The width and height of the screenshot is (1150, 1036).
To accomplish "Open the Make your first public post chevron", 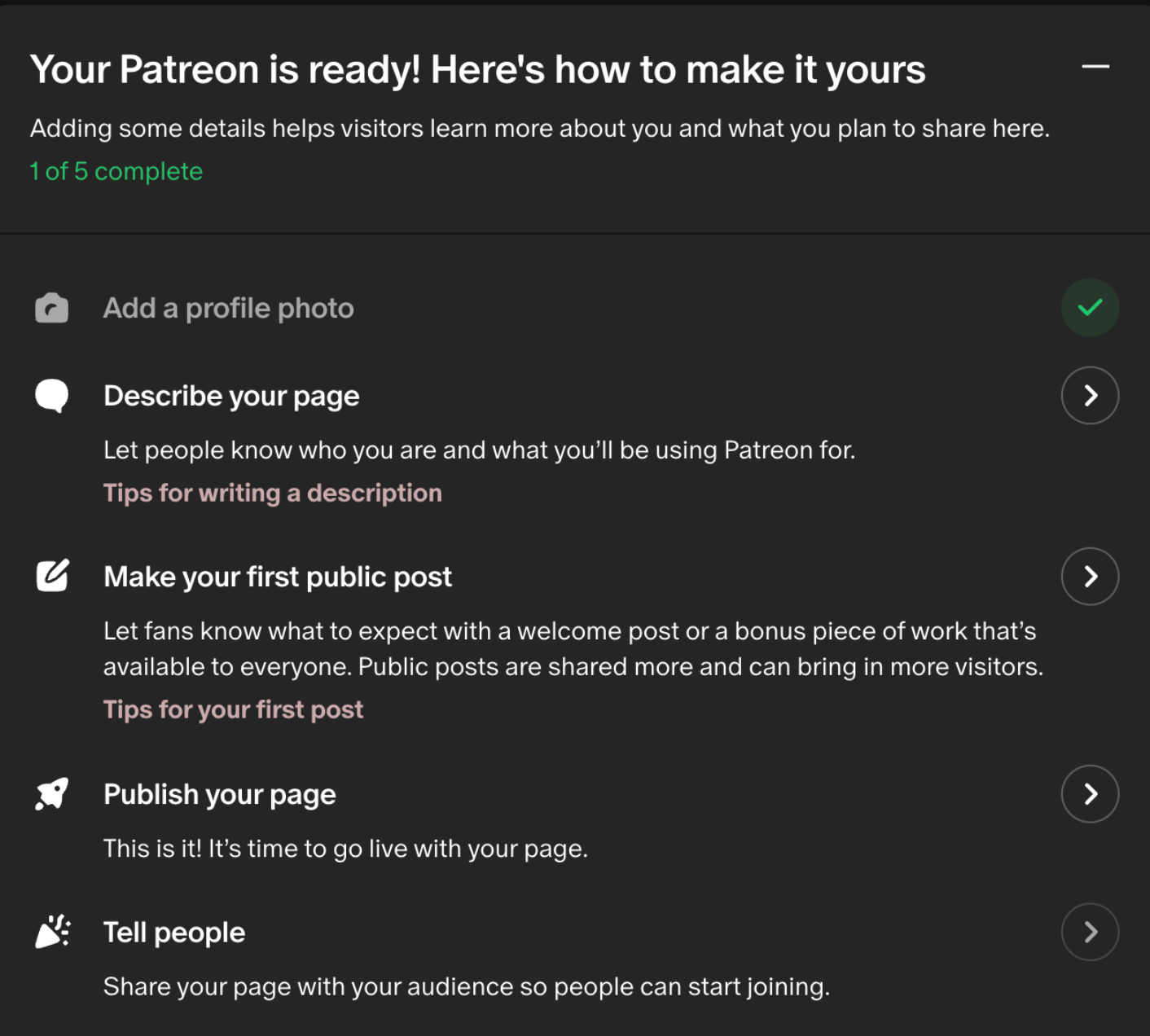I will coord(1090,576).
